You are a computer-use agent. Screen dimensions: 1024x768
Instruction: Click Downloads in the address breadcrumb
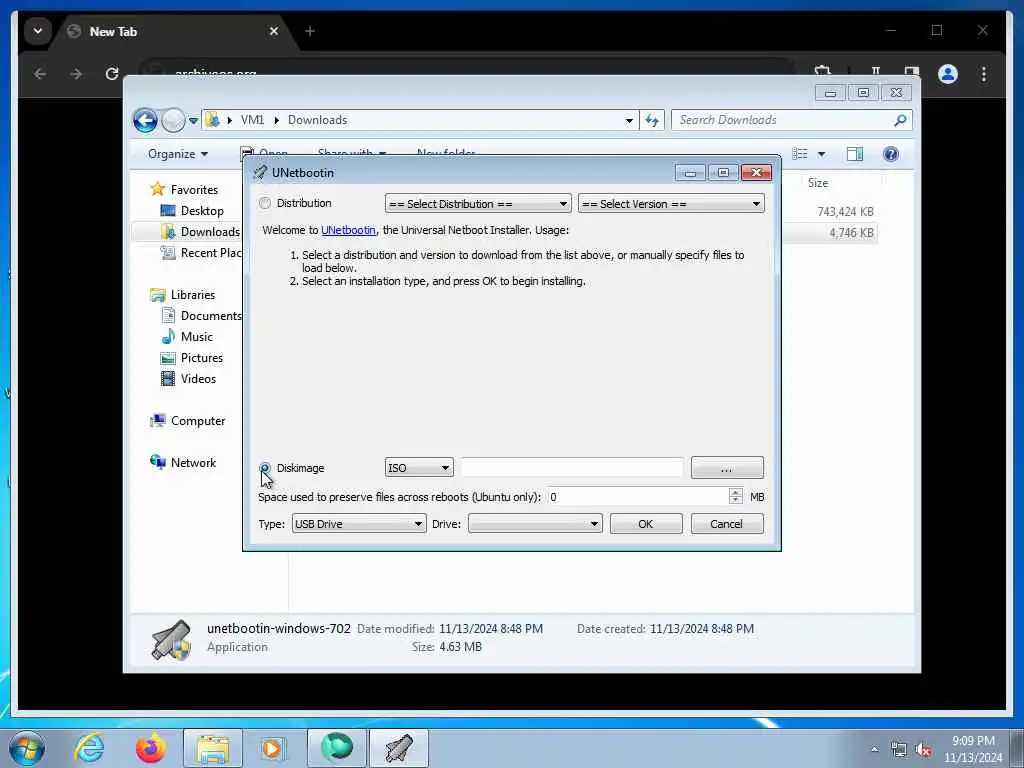coord(317,120)
